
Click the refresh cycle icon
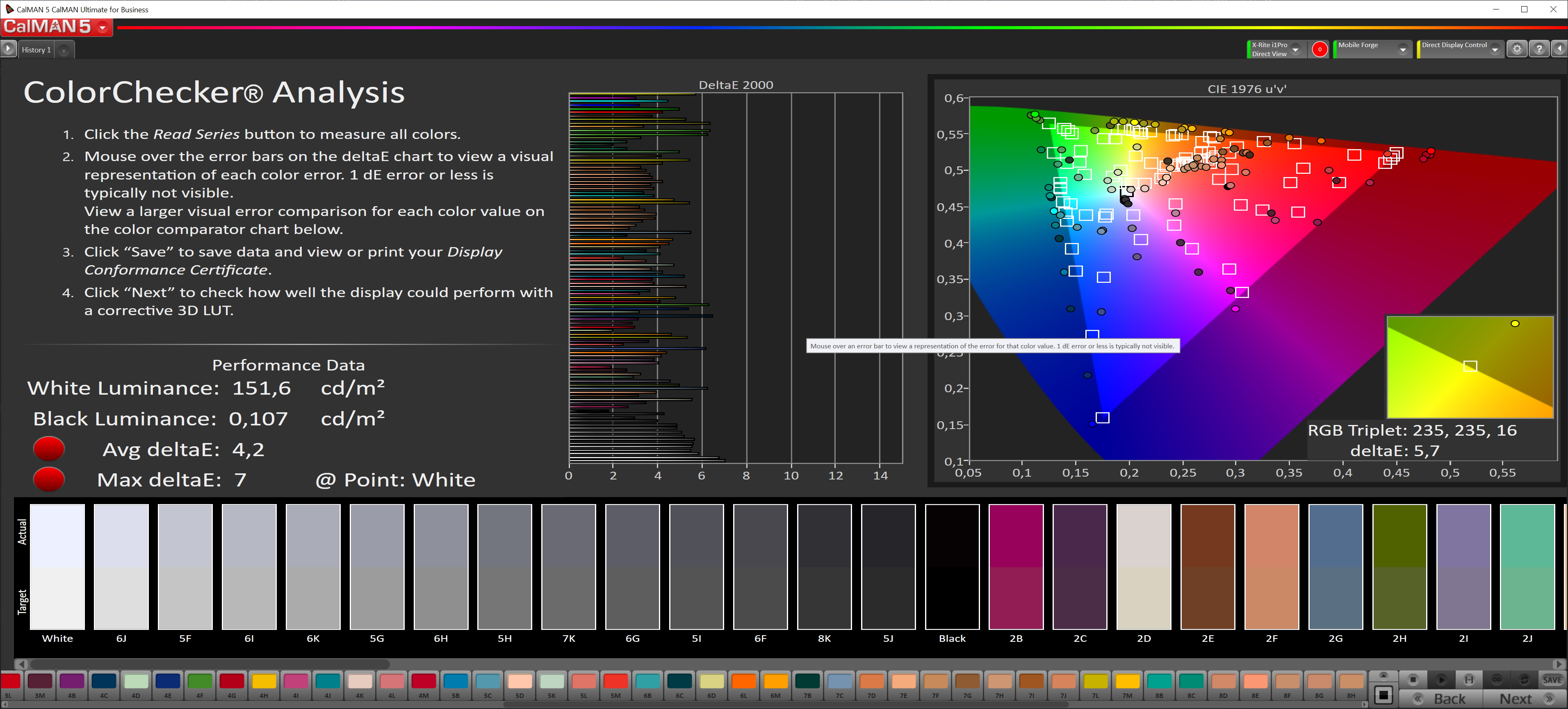pos(1524,679)
